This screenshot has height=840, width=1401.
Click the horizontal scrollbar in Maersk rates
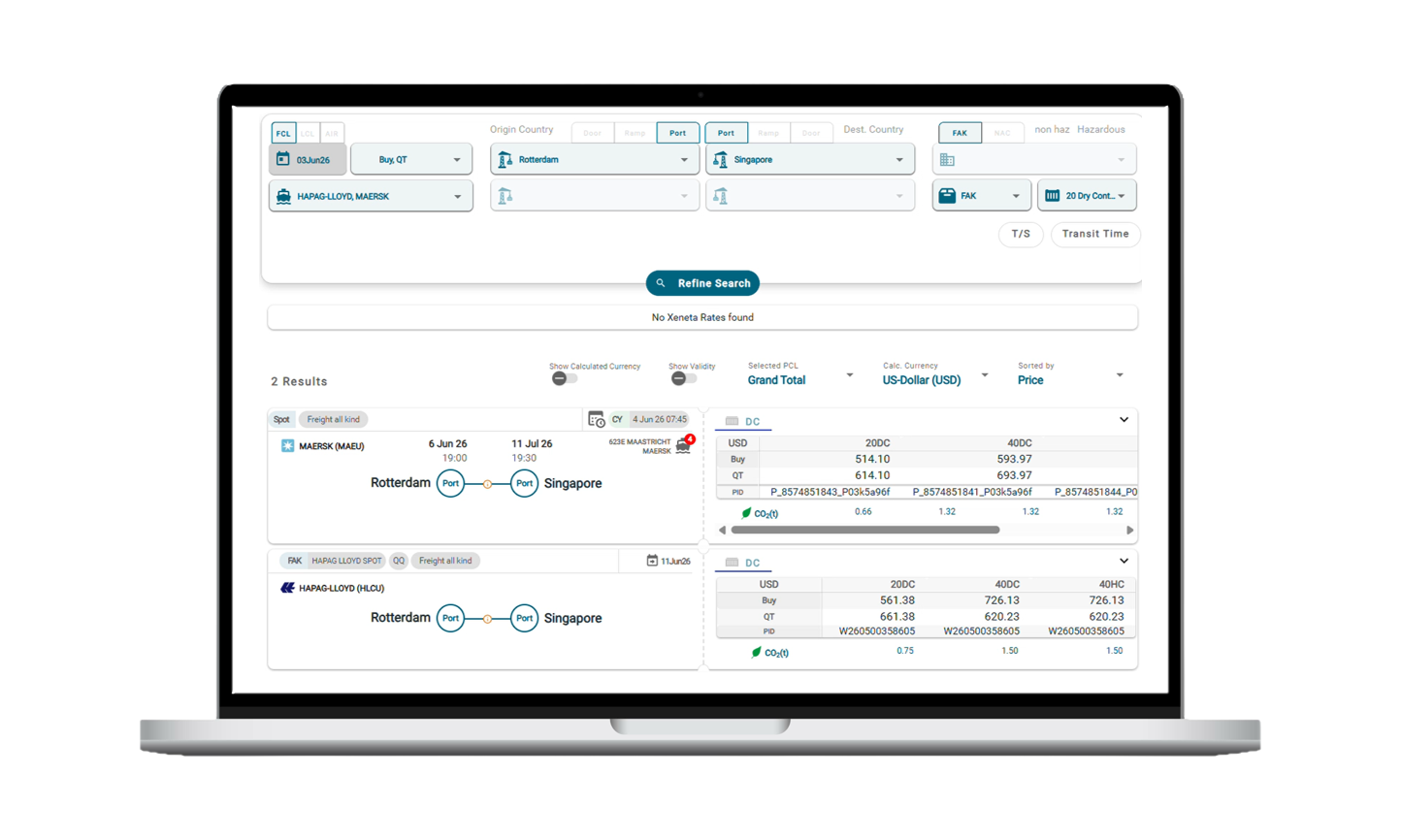(865, 531)
